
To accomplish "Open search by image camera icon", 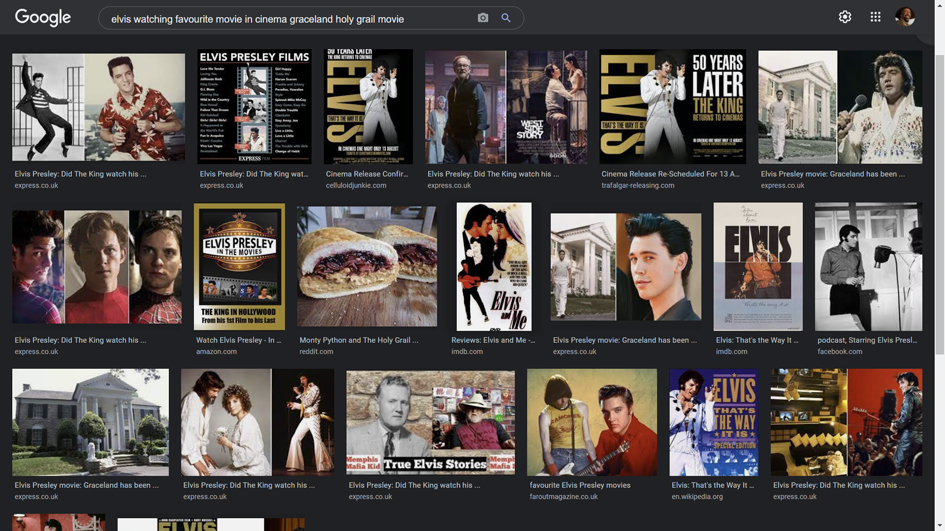I will coord(483,18).
